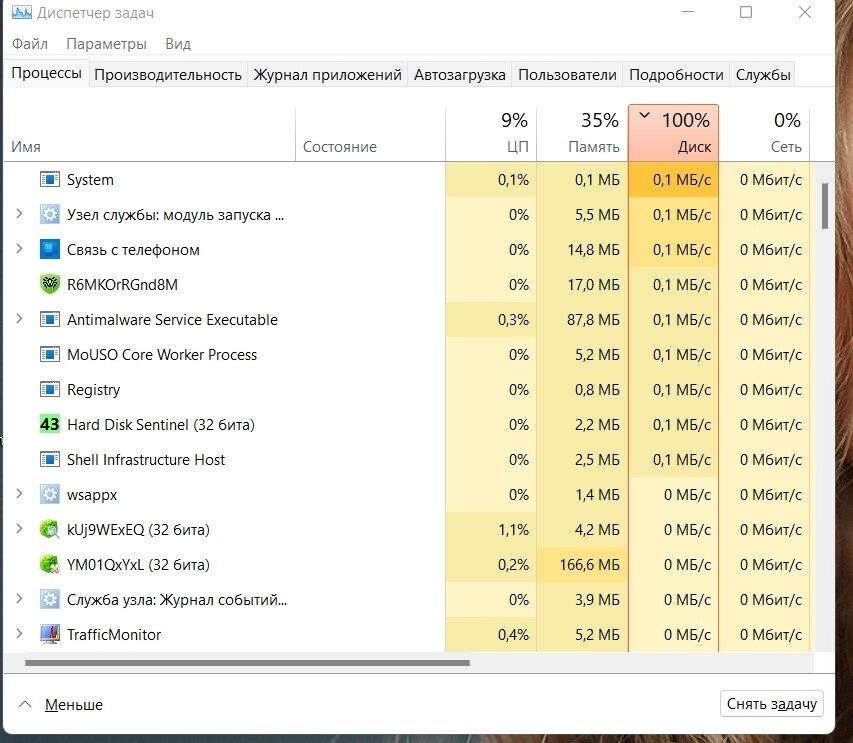This screenshot has width=853, height=743.
Task: Click the TrafficMonitor app icon
Action: click(x=50, y=634)
